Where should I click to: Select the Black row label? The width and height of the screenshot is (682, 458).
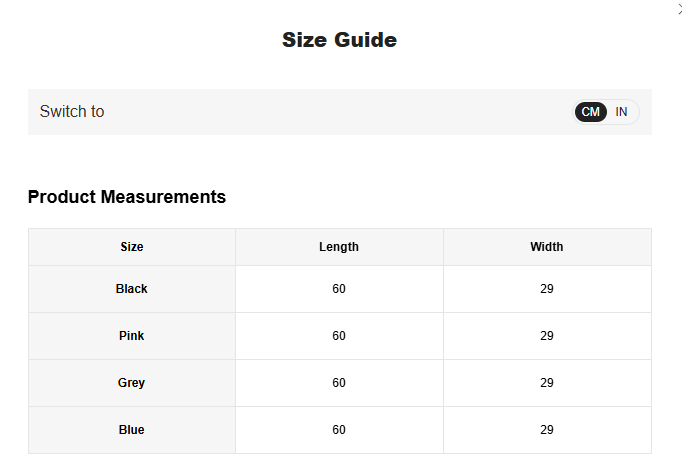pyautogui.click(x=132, y=289)
